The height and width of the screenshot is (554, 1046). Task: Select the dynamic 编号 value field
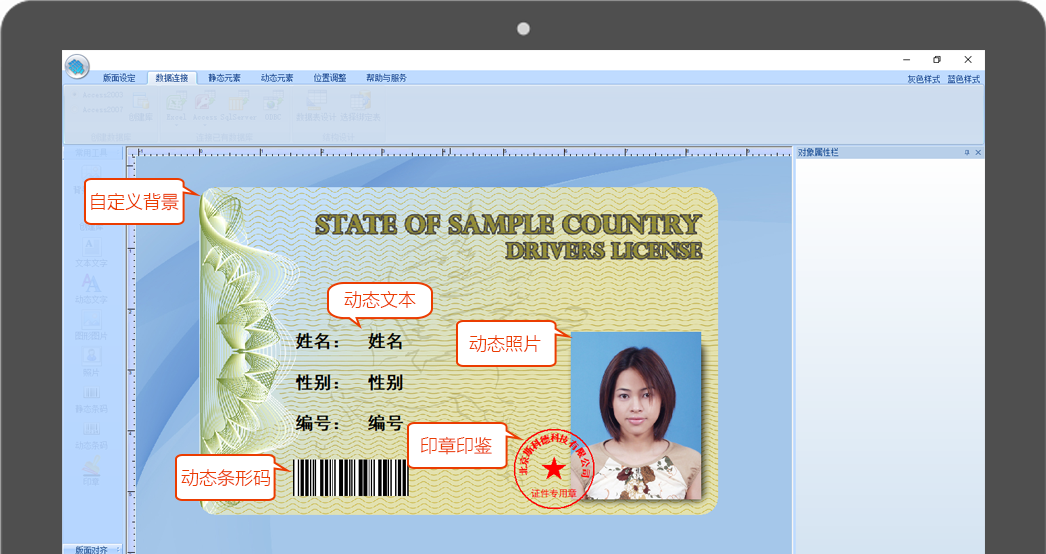click(386, 423)
